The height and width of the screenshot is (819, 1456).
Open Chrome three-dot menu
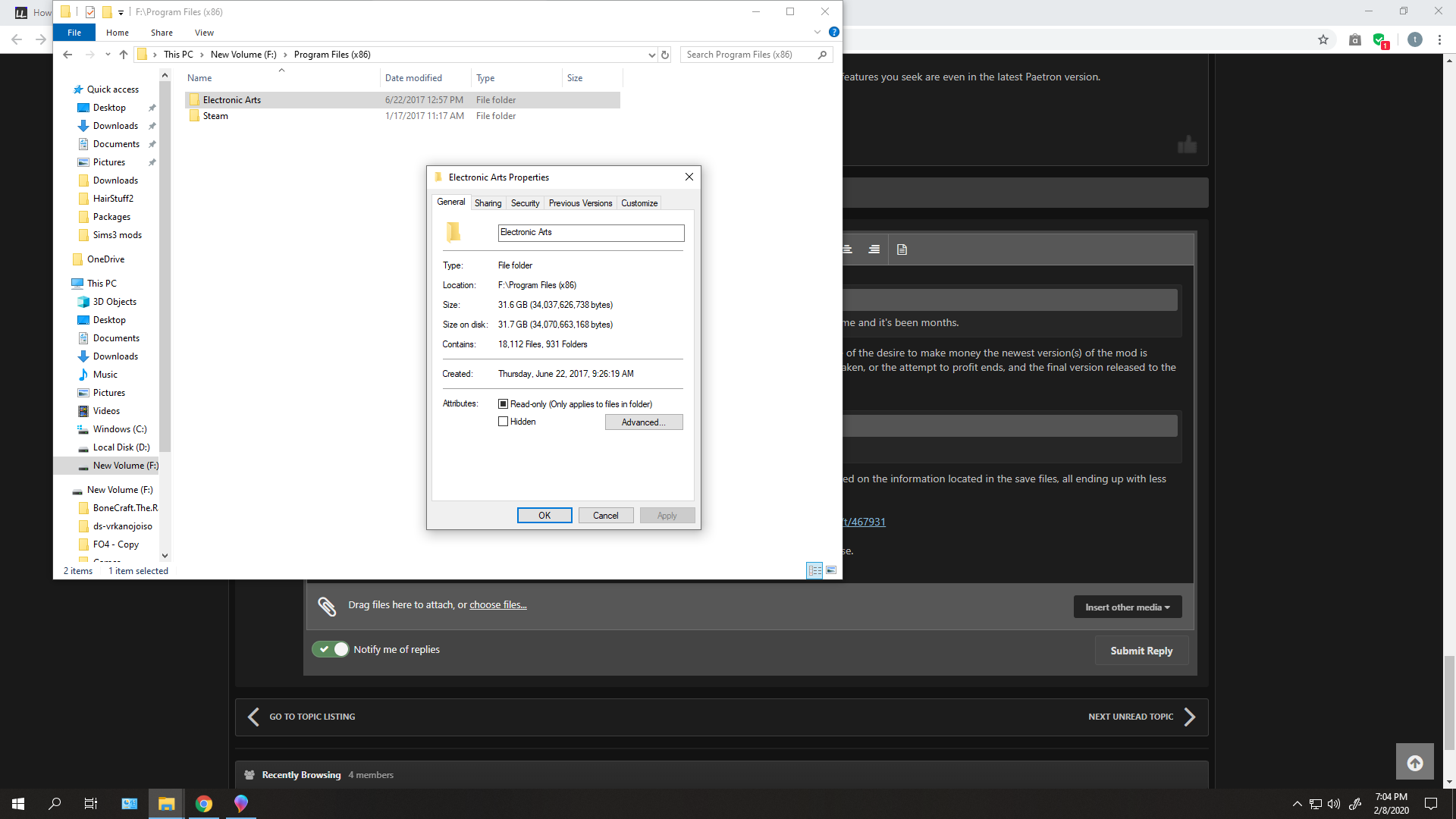(x=1439, y=39)
